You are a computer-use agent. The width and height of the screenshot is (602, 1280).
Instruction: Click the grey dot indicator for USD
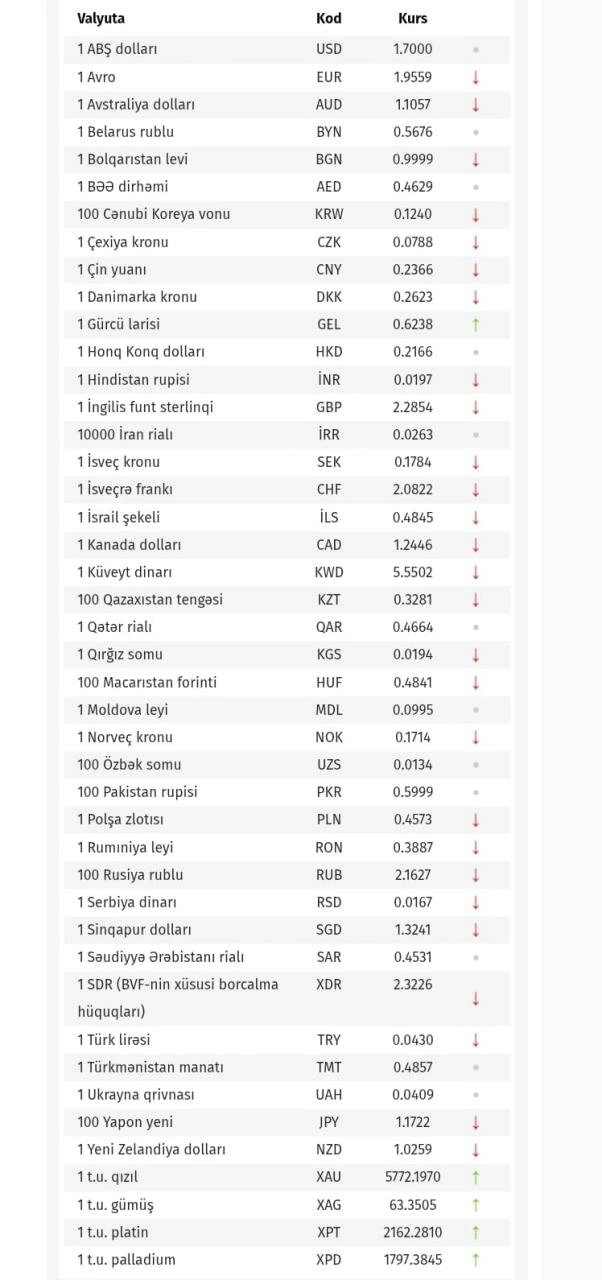476,49
